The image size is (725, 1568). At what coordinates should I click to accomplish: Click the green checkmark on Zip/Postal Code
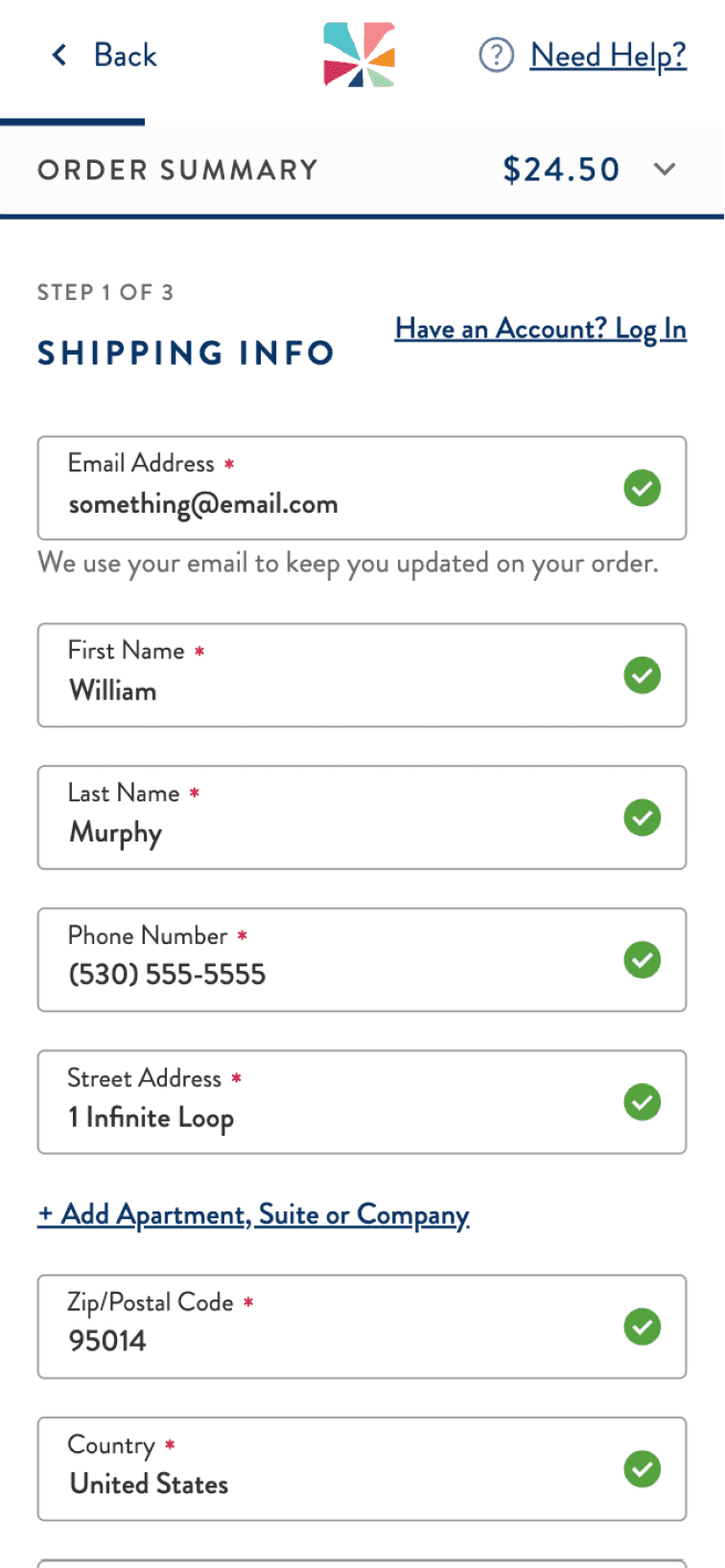(643, 1326)
